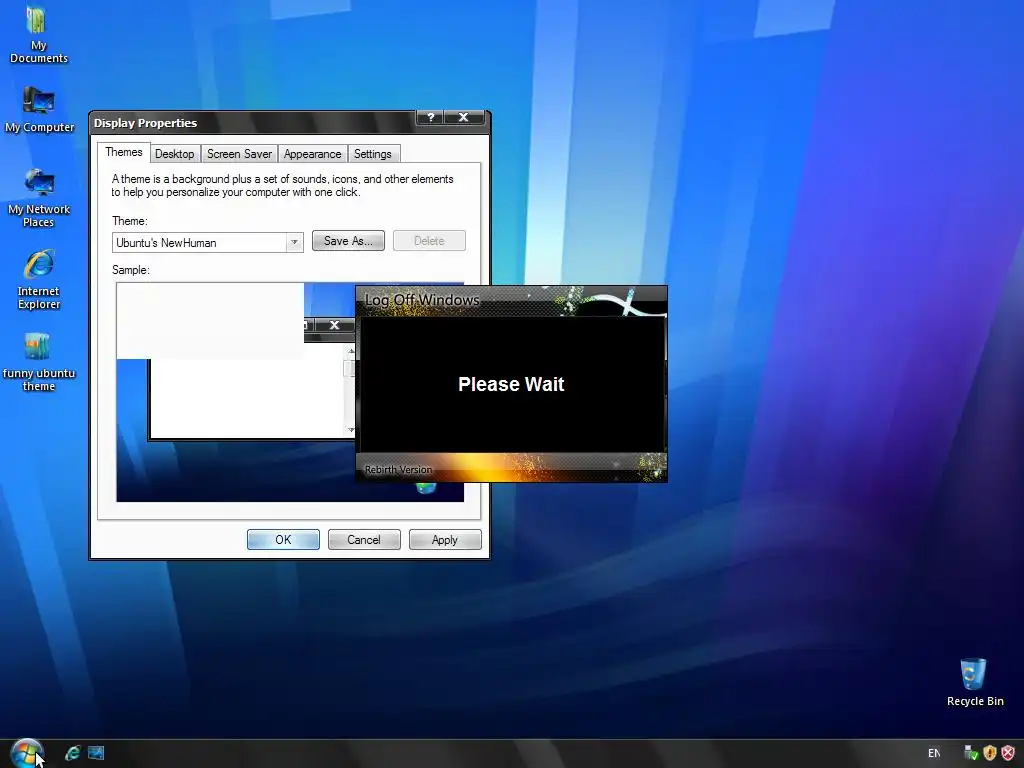Click the Delete theme button
This screenshot has width=1024, height=768.
(x=429, y=241)
